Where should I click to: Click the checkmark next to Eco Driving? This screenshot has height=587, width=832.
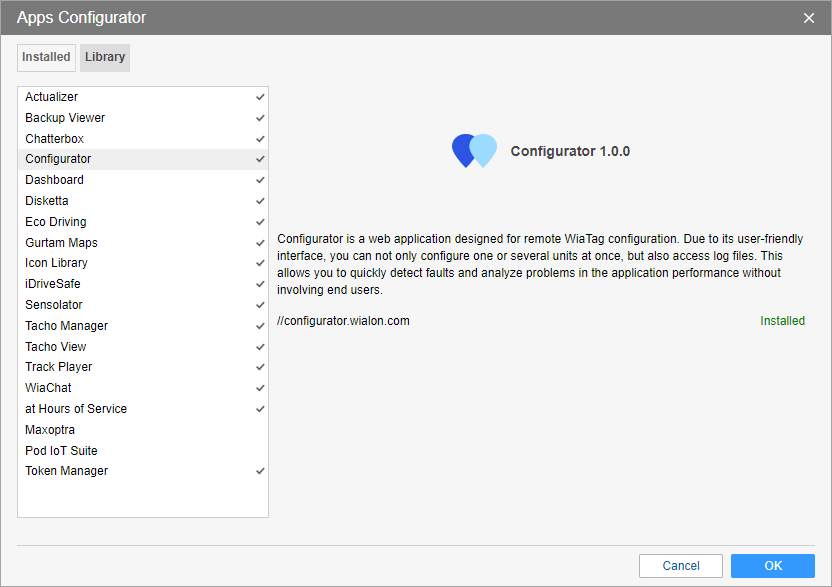point(260,222)
